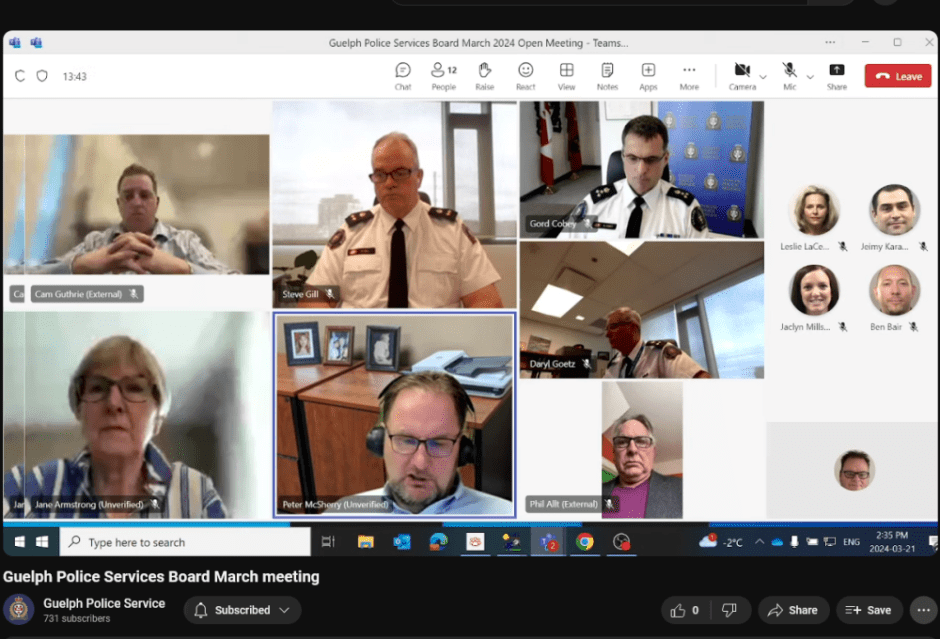Expand the Mic options dropdown arrow
Viewport: 940px width, 639px height.
coord(809,76)
